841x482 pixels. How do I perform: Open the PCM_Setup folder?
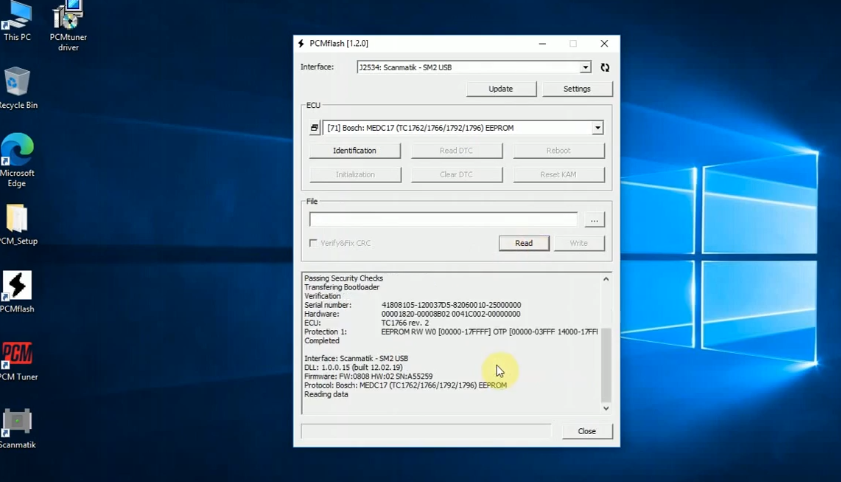[18, 224]
